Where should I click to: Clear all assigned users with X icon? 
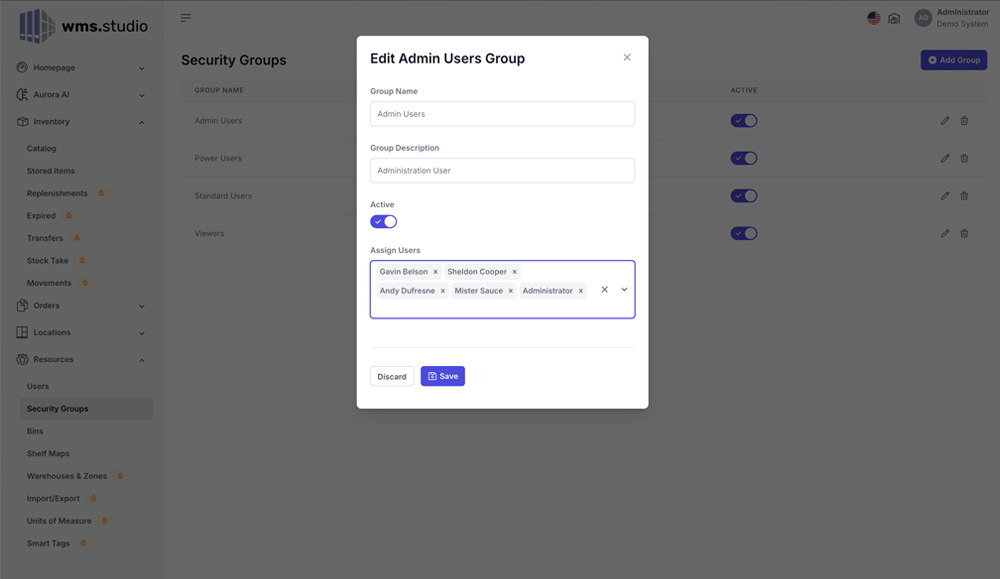pyautogui.click(x=604, y=290)
